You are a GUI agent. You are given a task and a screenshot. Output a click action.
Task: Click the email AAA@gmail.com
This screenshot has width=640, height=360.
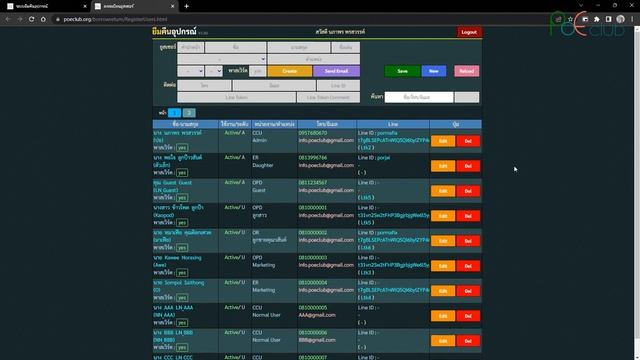[x=317, y=315]
